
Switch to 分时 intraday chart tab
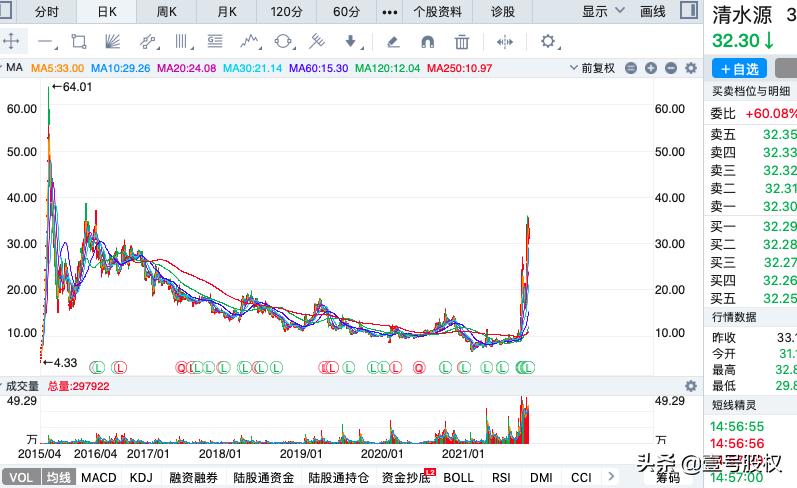pos(46,11)
